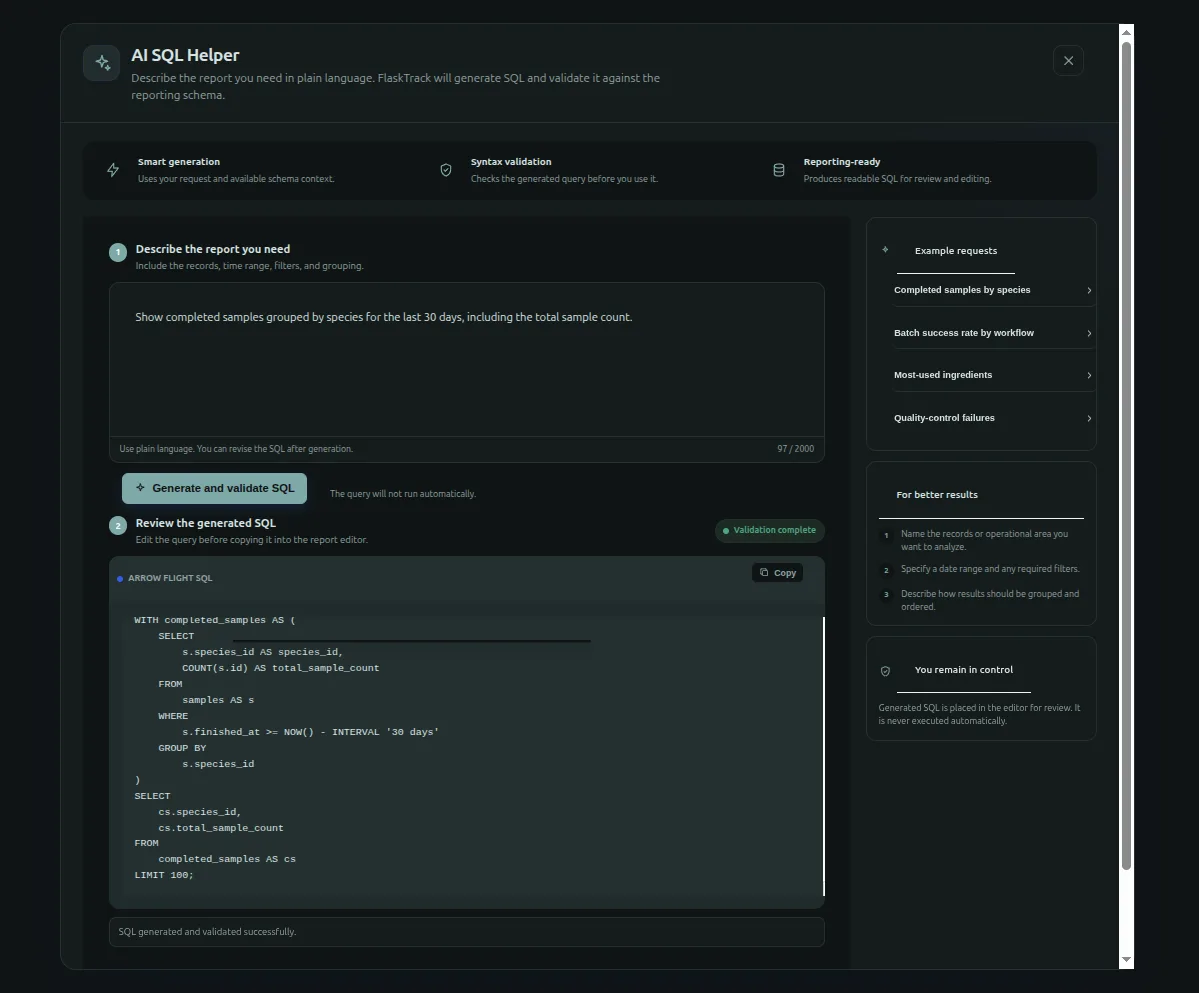Click the Syntax validation shield icon
Screen dimensions: 1199x993
pos(446,170)
